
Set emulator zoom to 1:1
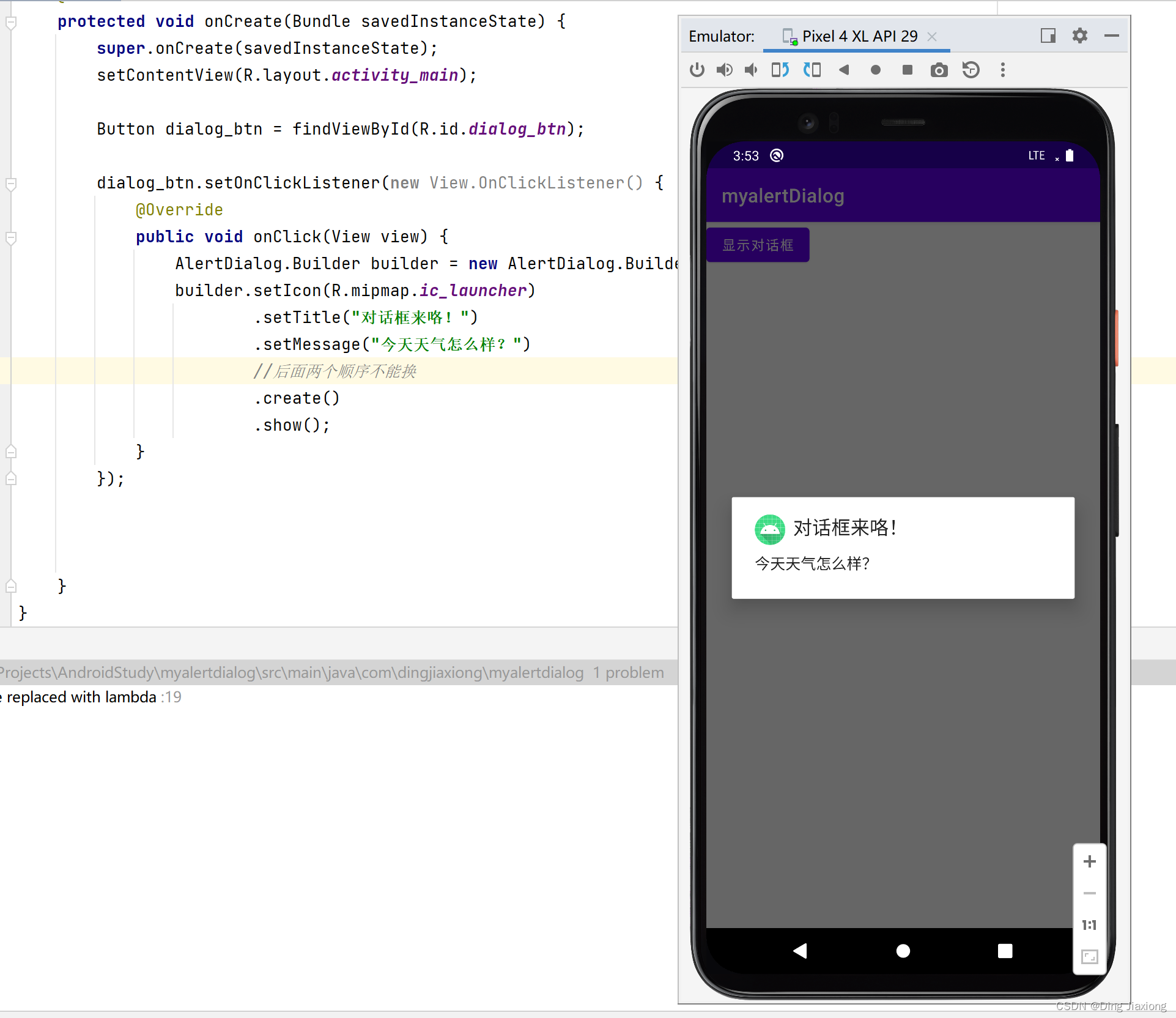click(x=1090, y=925)
